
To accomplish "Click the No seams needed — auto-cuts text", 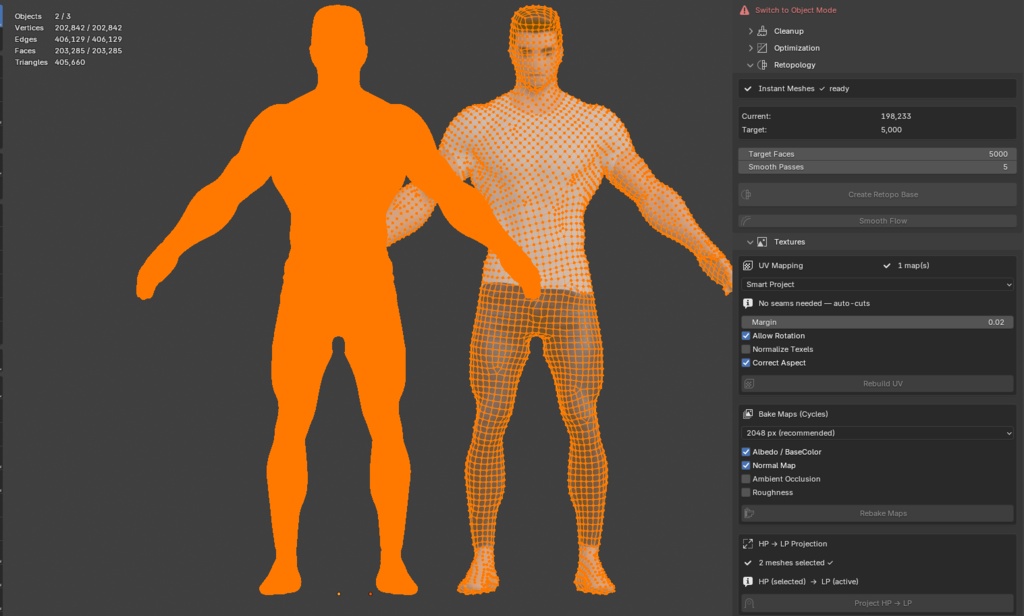I will (814, 303).
